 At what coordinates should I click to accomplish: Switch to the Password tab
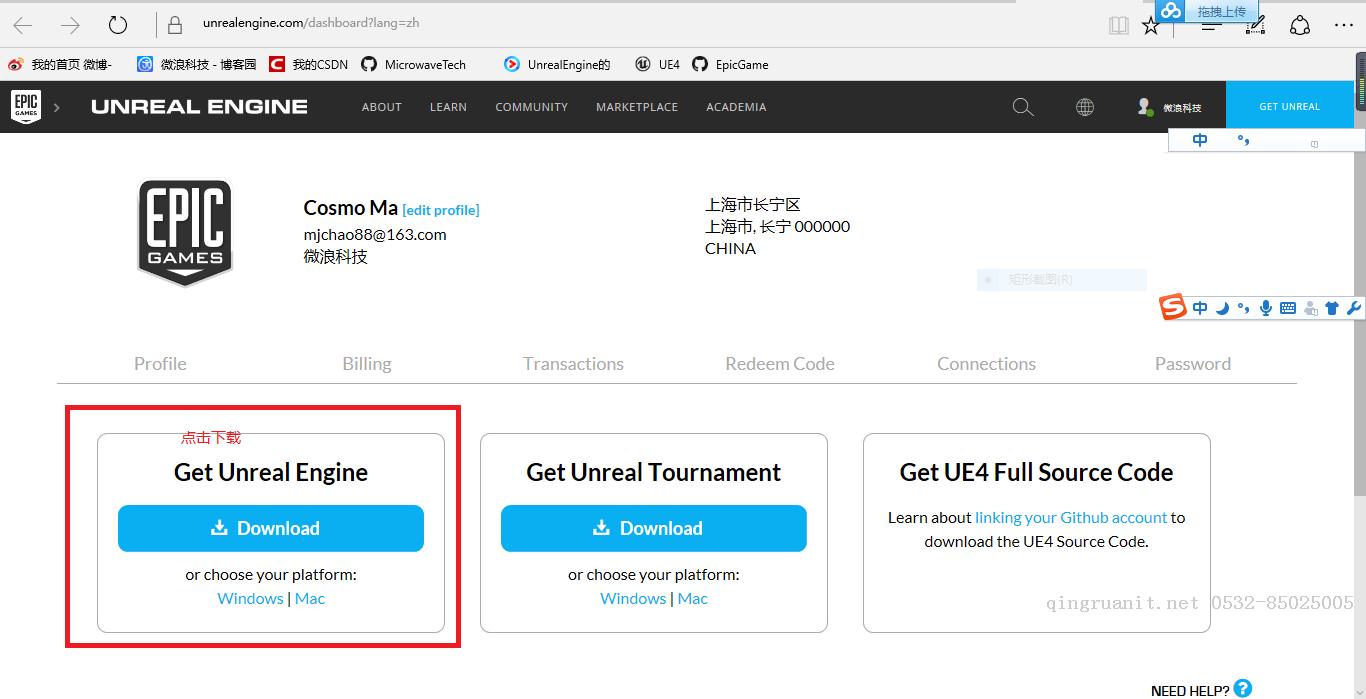coord(1193,364)
